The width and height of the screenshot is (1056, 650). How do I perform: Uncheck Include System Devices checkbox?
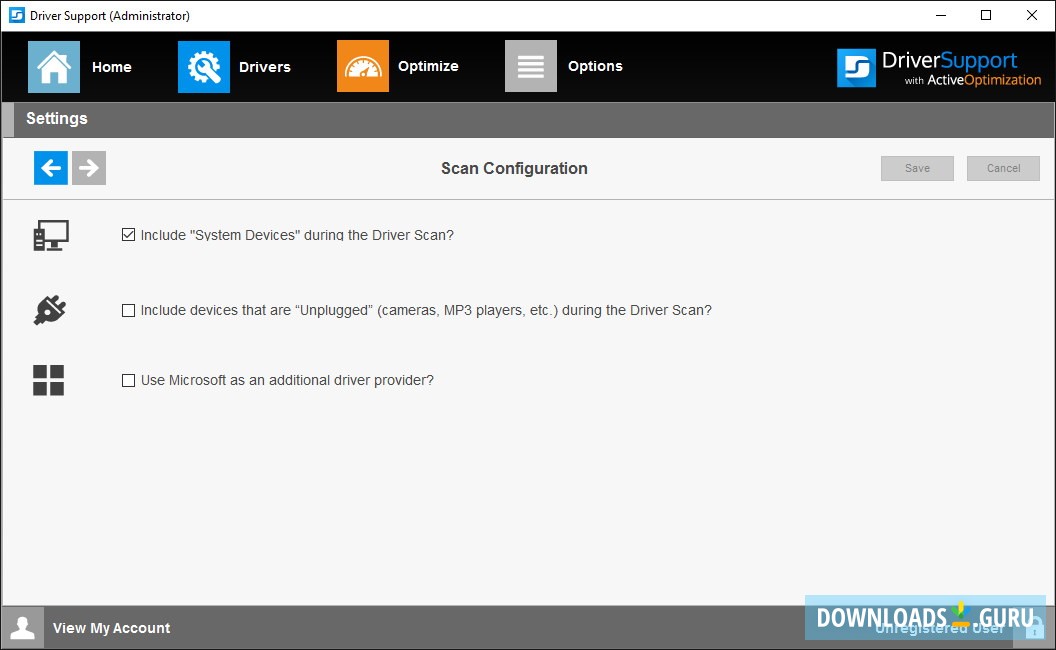(x=128, y=234)
